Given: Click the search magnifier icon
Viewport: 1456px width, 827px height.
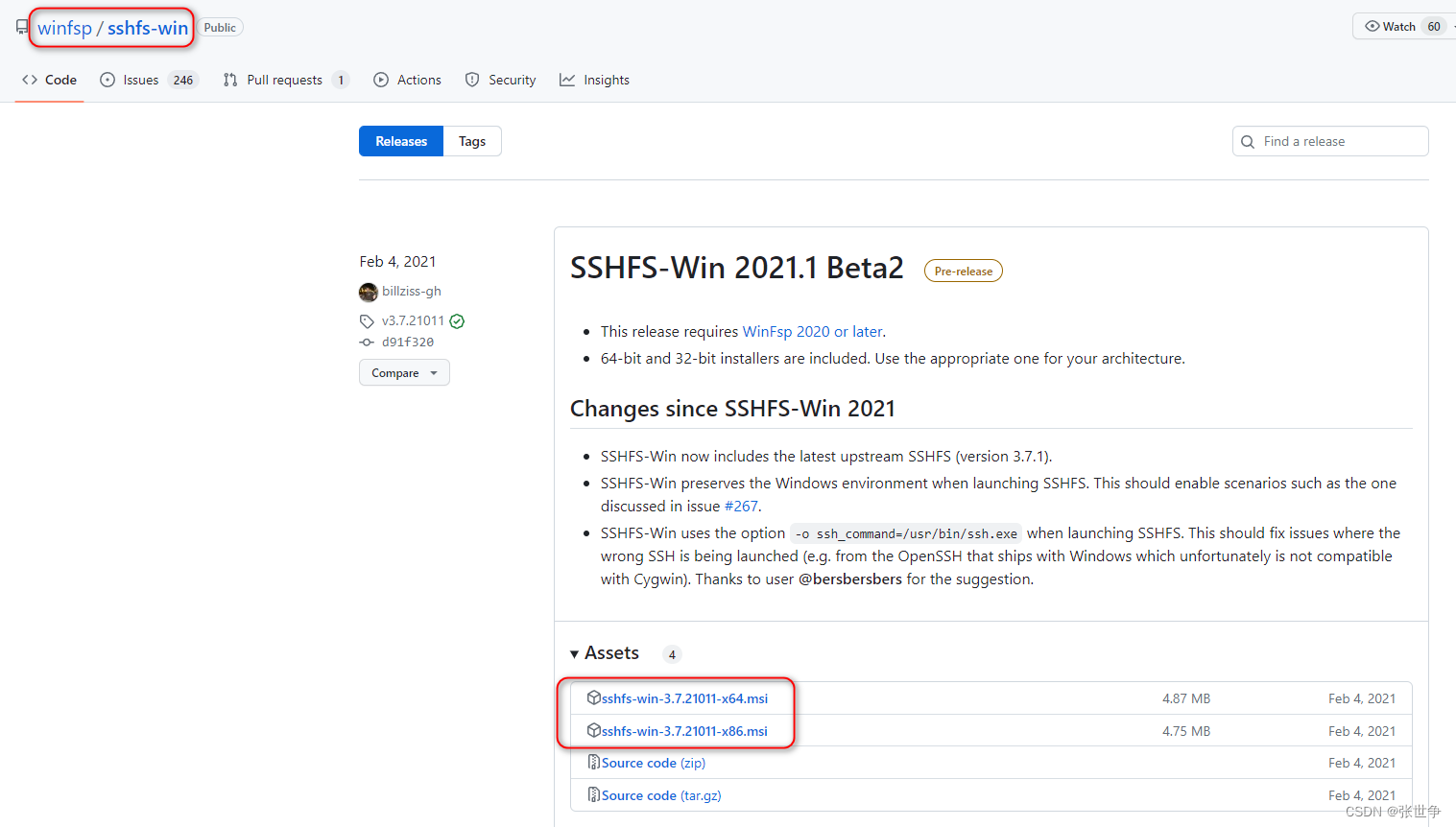Looking at the screenshot, I should click(x=1248, y=142).
